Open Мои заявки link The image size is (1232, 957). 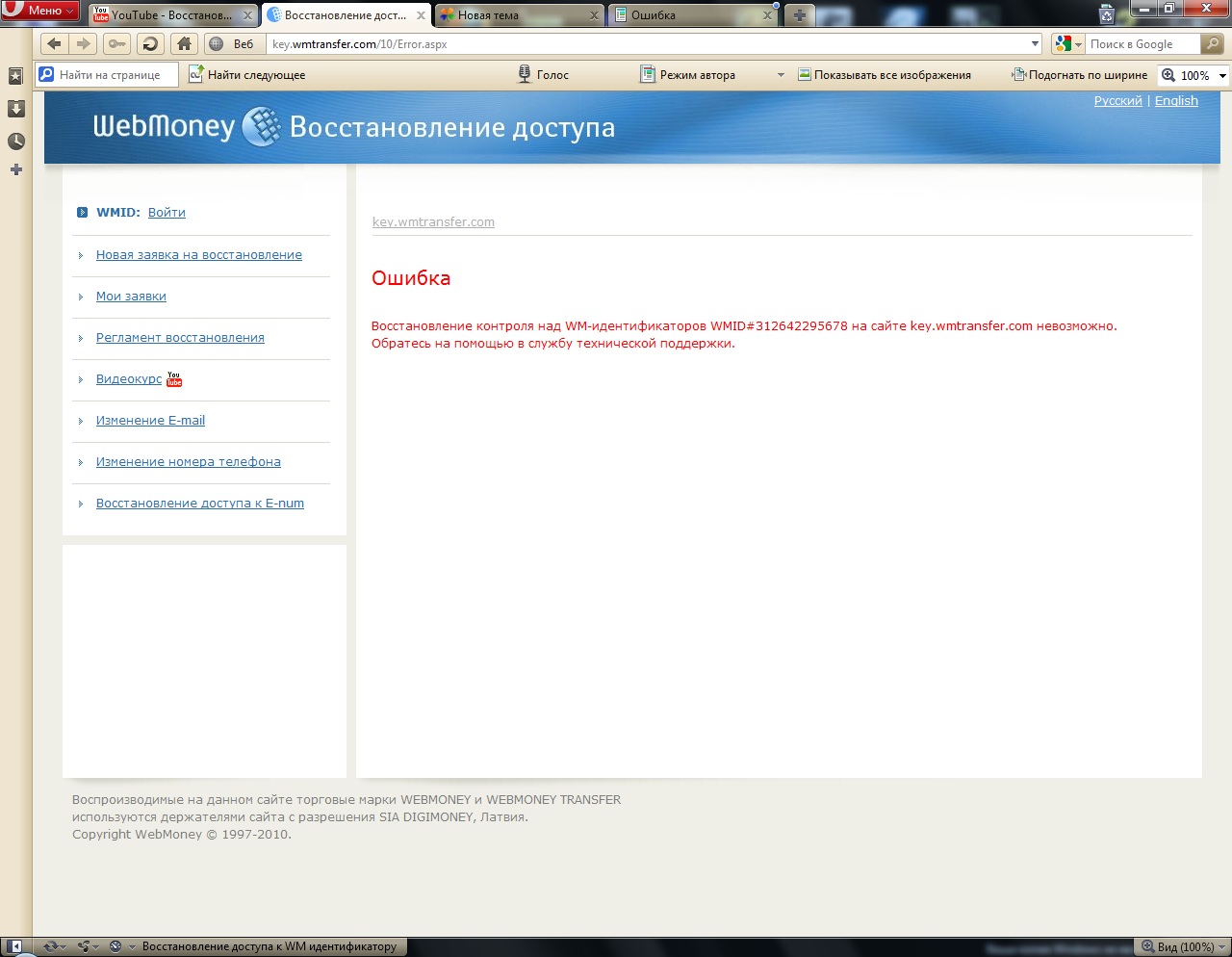pos(131,297)
